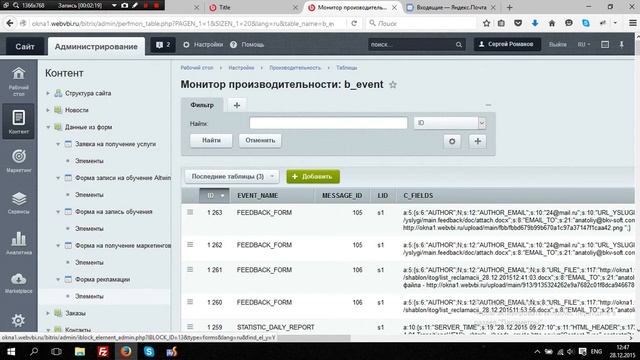640x360 pixels.
Task: Open File Explorer from the taskbar
Action: (80, 351)
